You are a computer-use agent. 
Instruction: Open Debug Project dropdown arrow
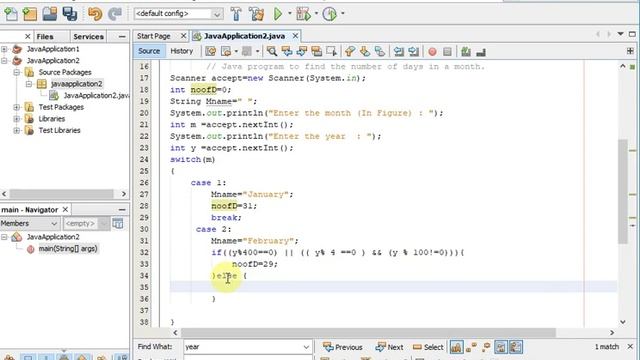click(316, 13)
